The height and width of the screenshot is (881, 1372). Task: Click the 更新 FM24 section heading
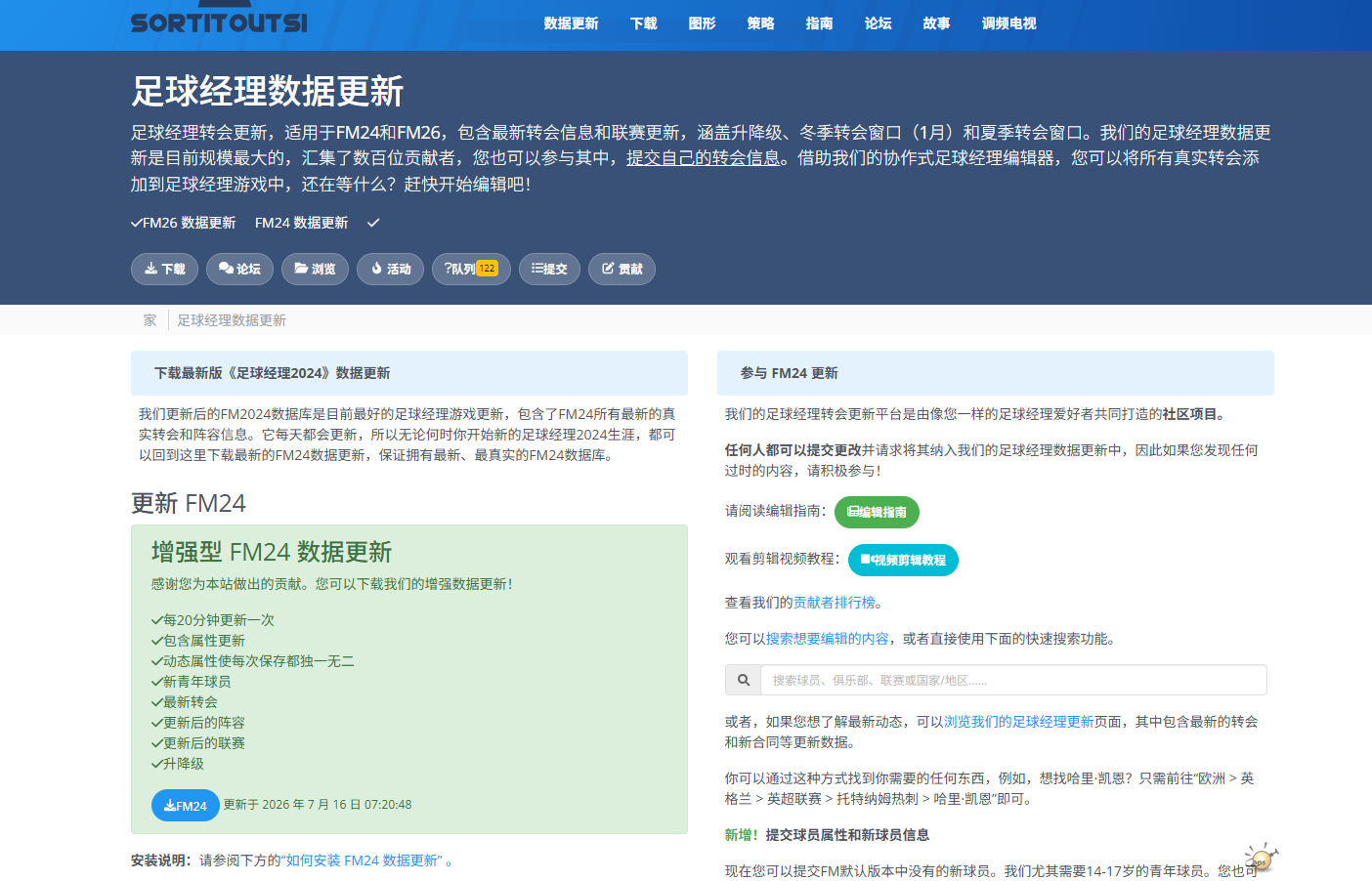(189, 503)
